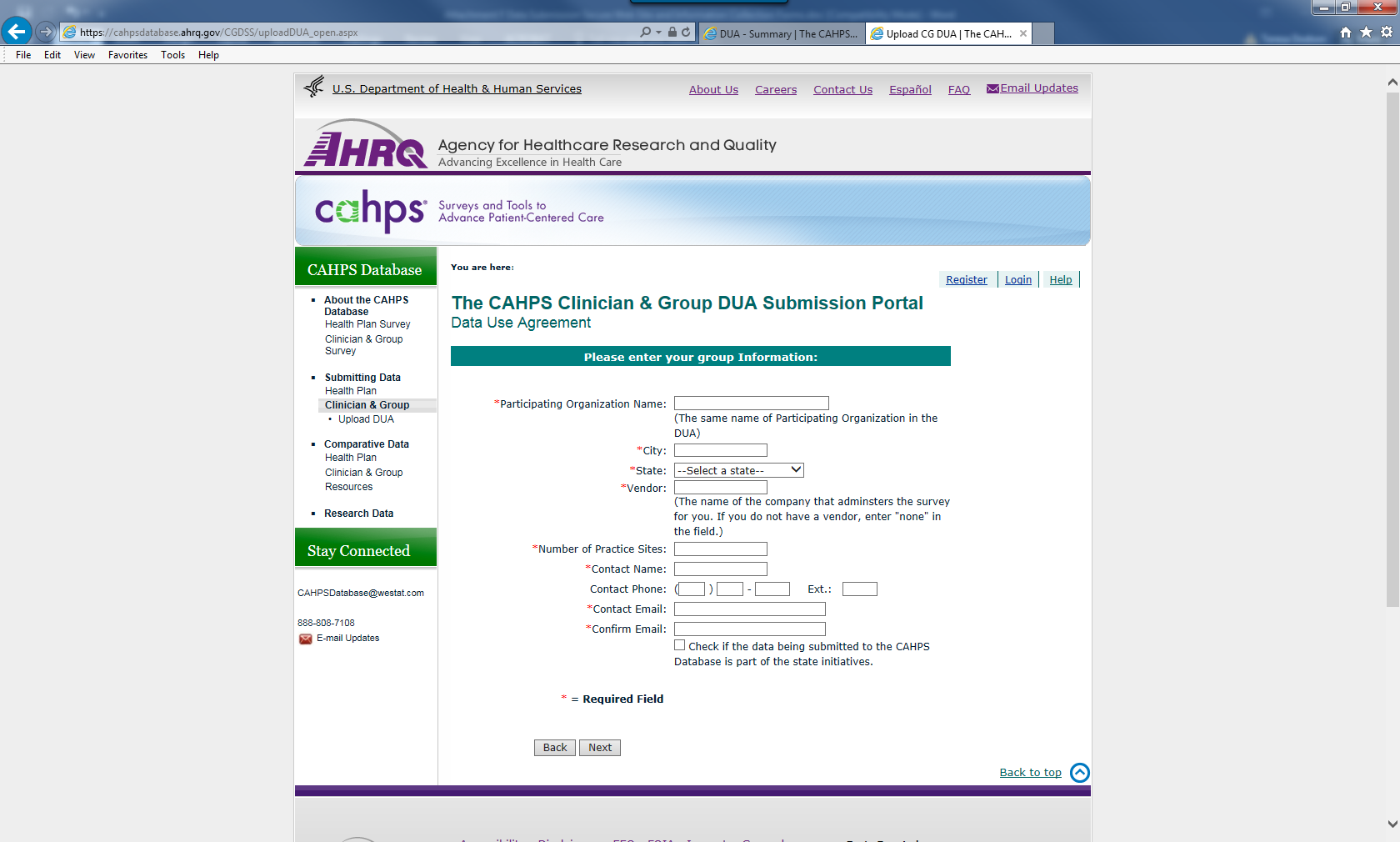Click the vertical scrollbar up arrow
1400x842 pixels.
point(1392,83)
